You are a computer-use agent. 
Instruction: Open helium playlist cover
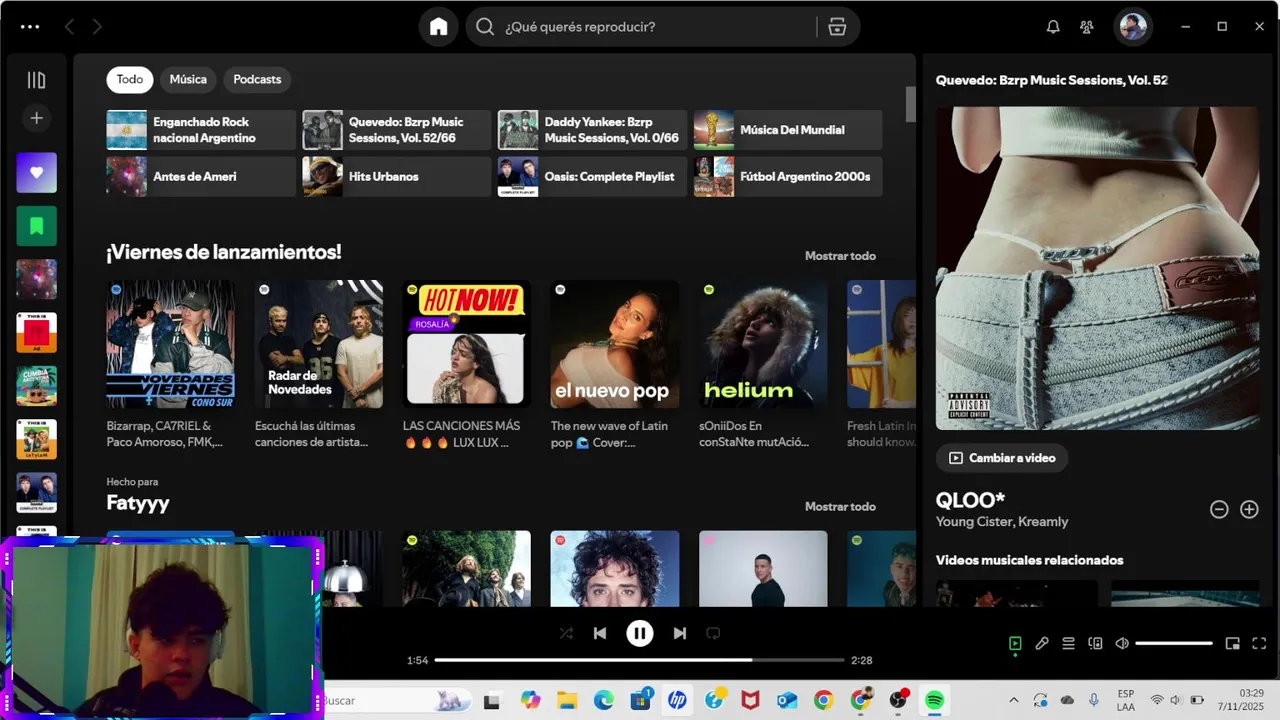click(763, 344)
